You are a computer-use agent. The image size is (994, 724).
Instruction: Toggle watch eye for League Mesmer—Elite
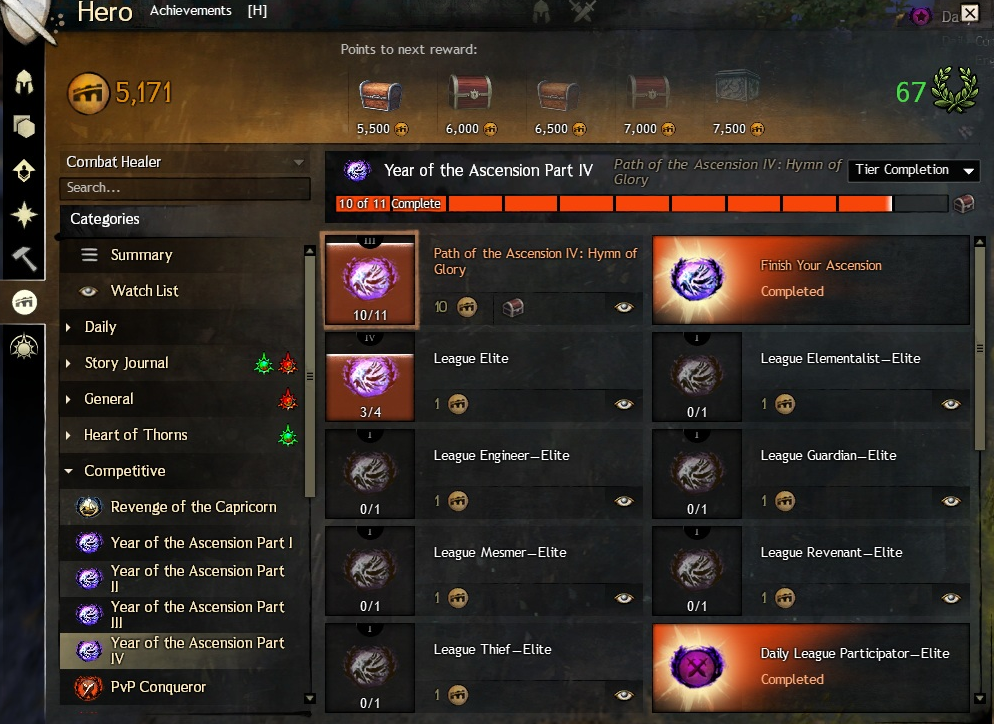pos(624,598)
